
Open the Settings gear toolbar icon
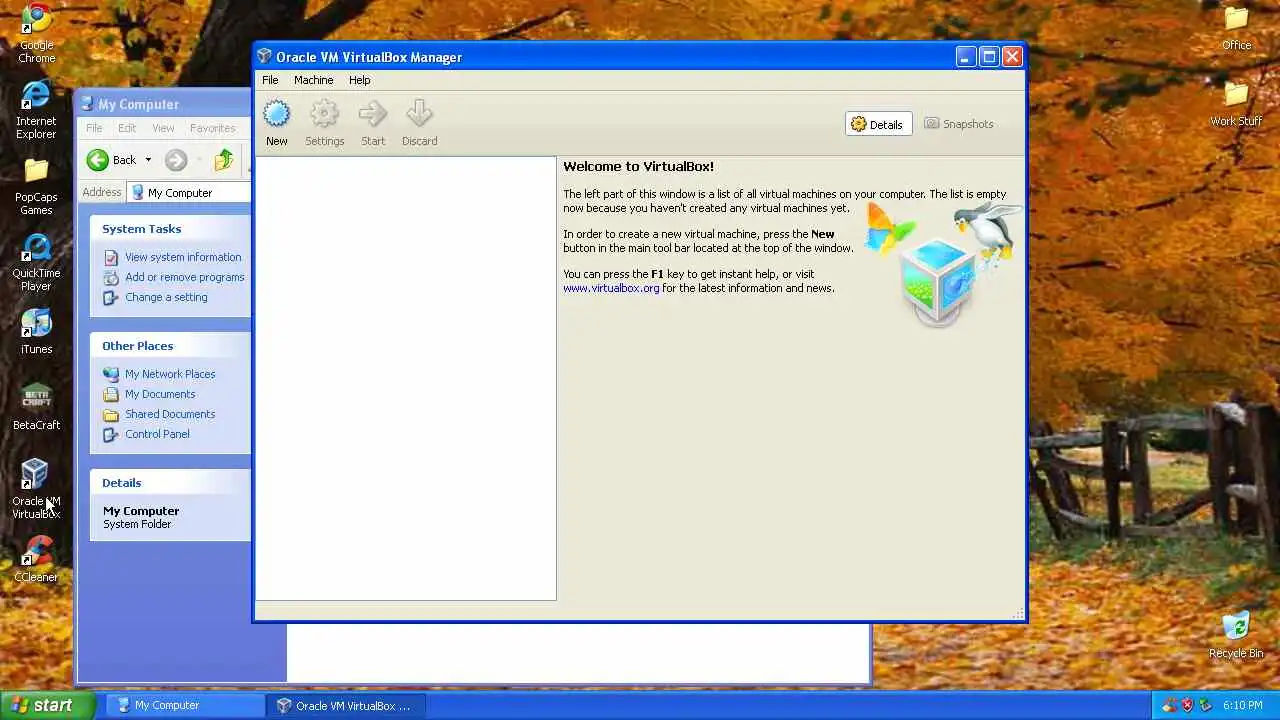point(324,114)
